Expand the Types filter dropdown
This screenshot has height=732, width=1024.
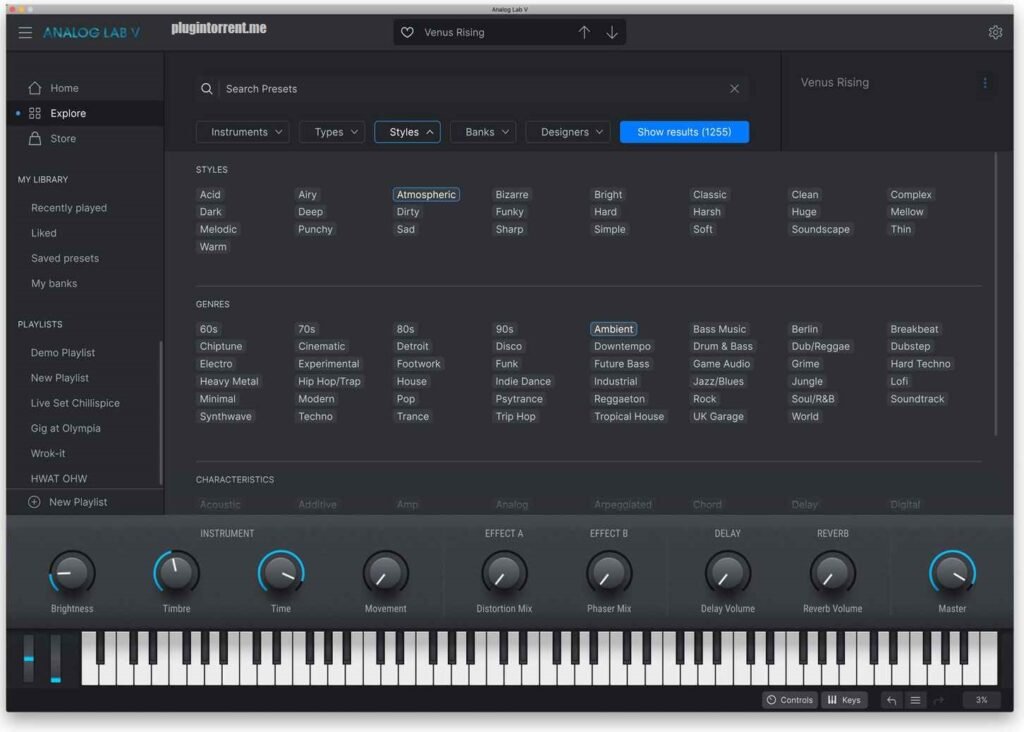pos(332,132)
